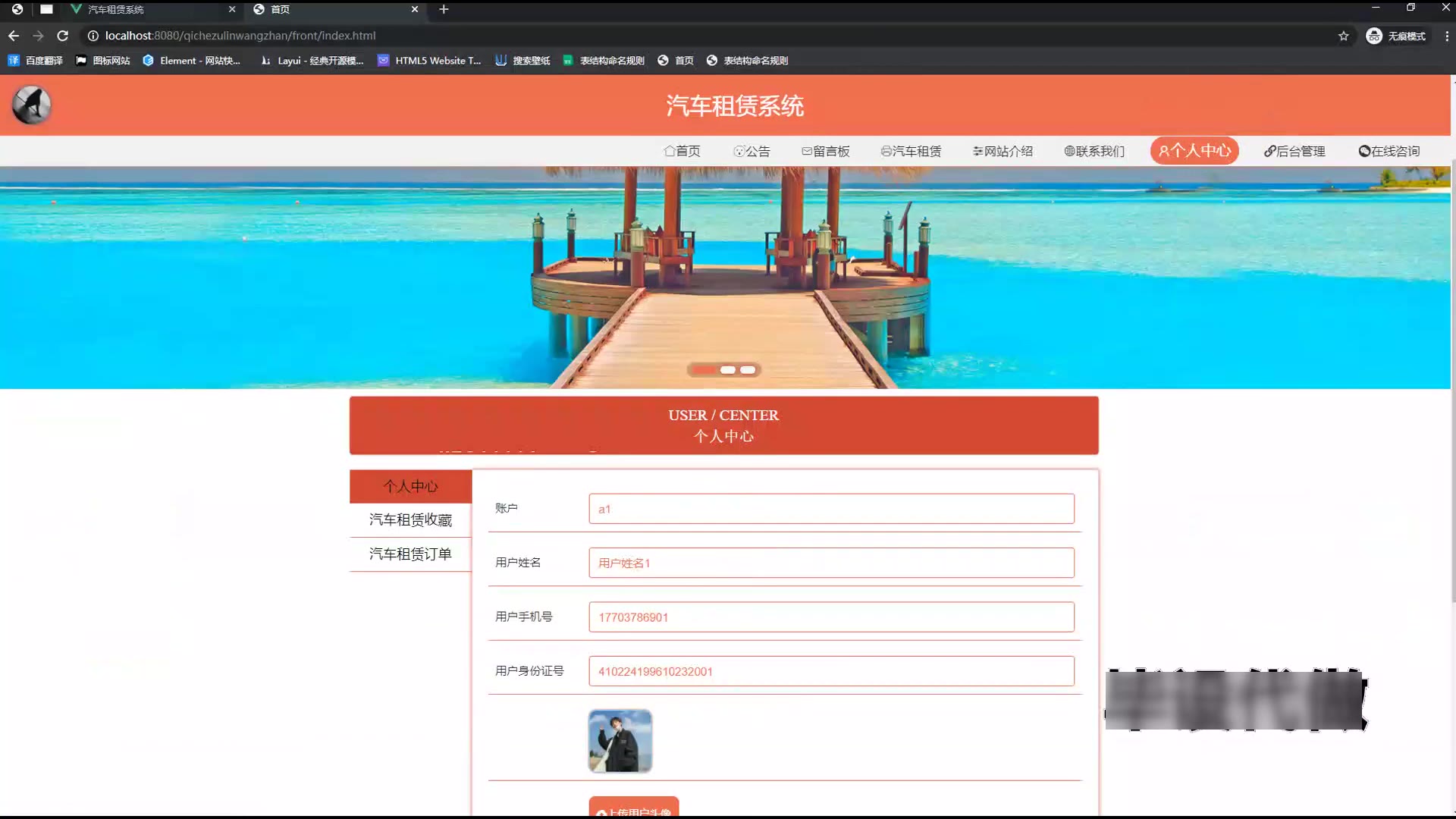Open the browser three-dot menu
The image size is (1456, 819).
click(1446, 36)
